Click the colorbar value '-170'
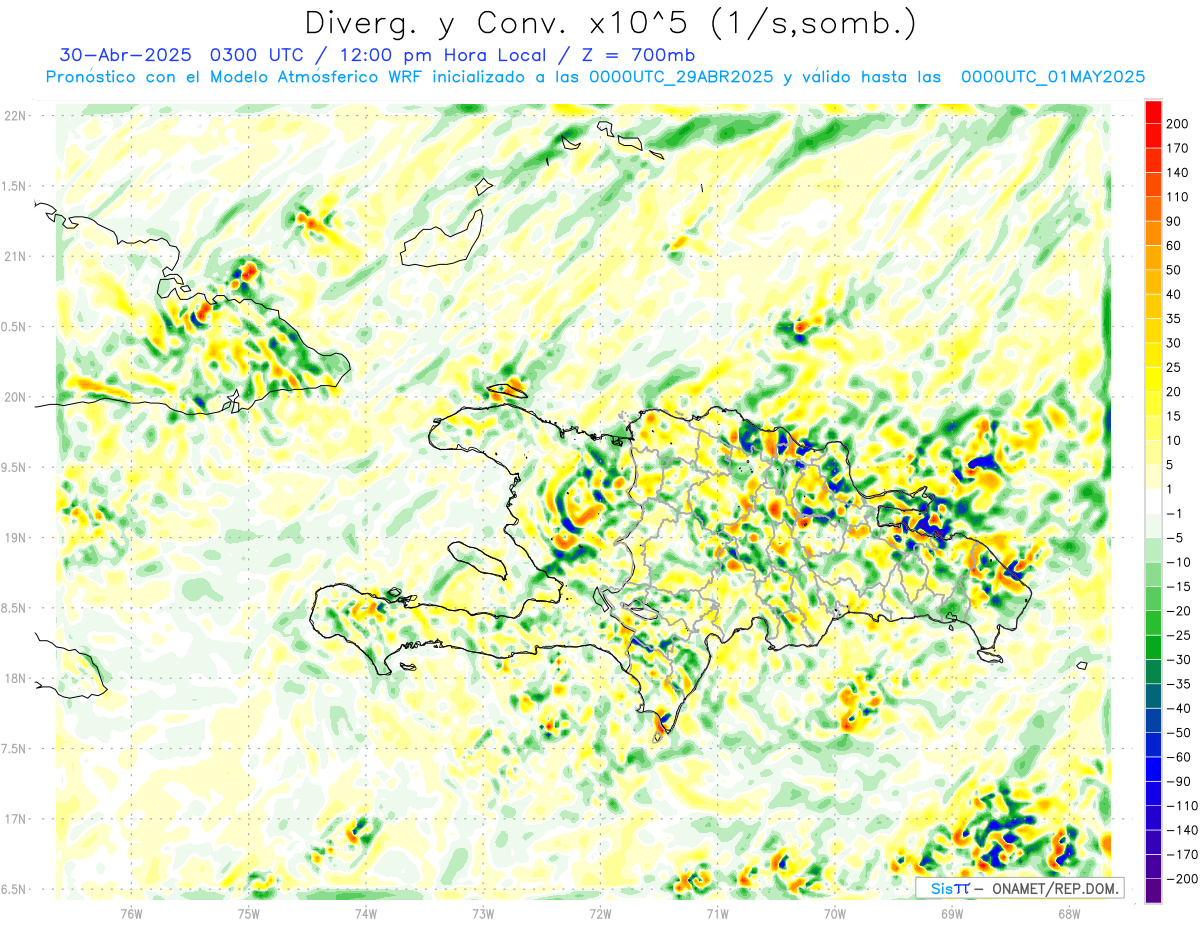 pyautogui.click(x=1181, y=855)
